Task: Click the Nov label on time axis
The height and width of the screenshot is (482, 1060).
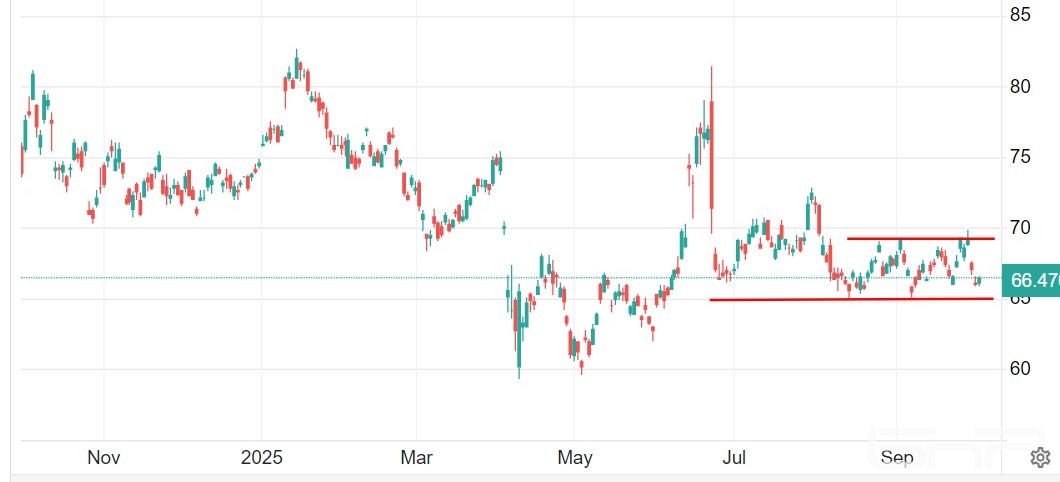Action: [104, 458]
